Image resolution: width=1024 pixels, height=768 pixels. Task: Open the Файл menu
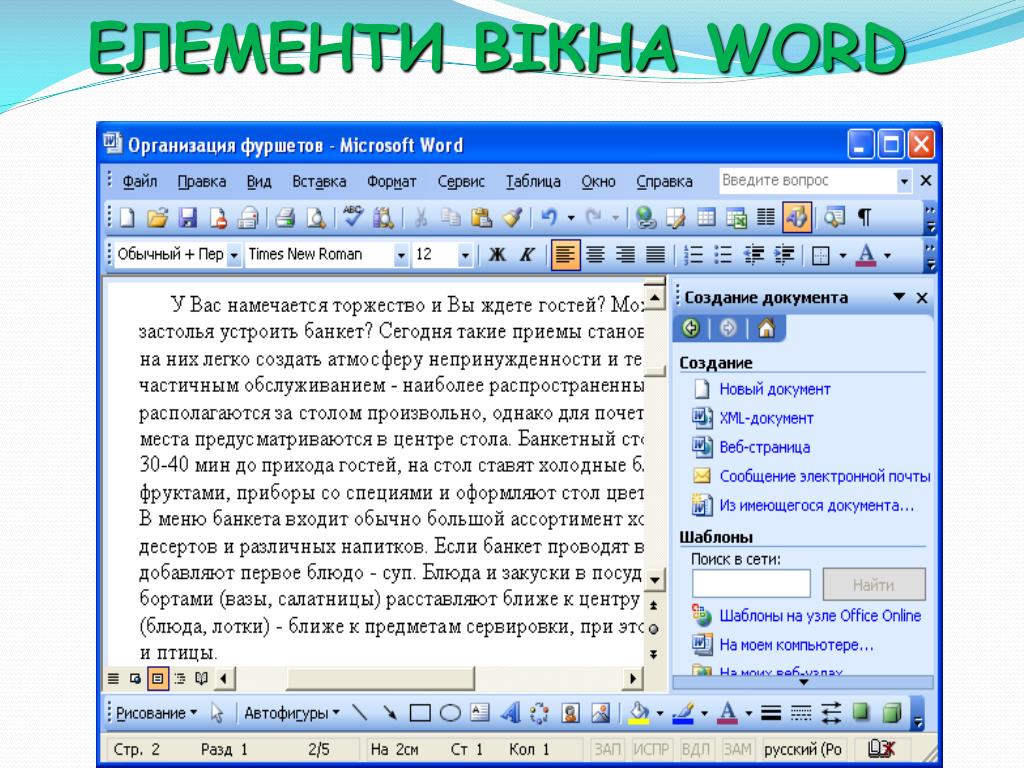click(x=139, y=181)
